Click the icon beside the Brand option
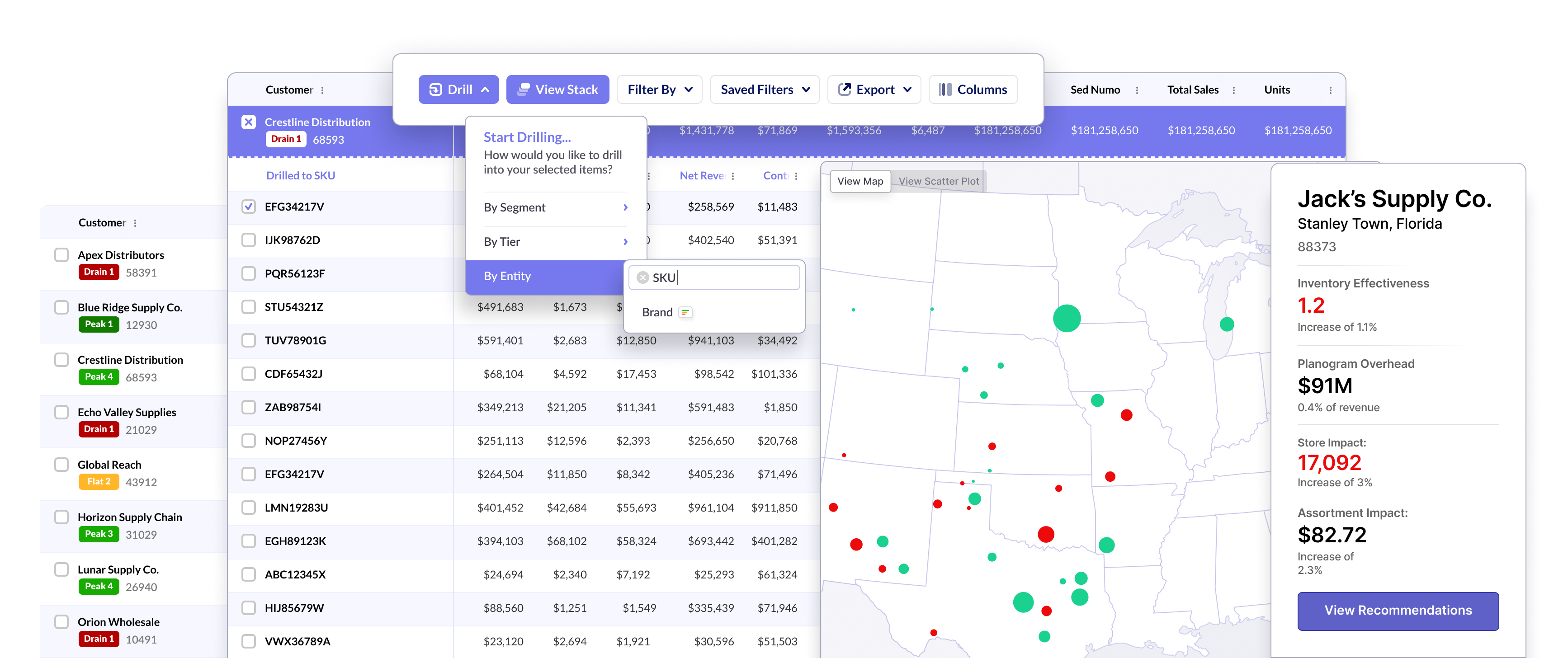Image resolution: width=1568 pixels, height=658 pixels. (685, 313)
